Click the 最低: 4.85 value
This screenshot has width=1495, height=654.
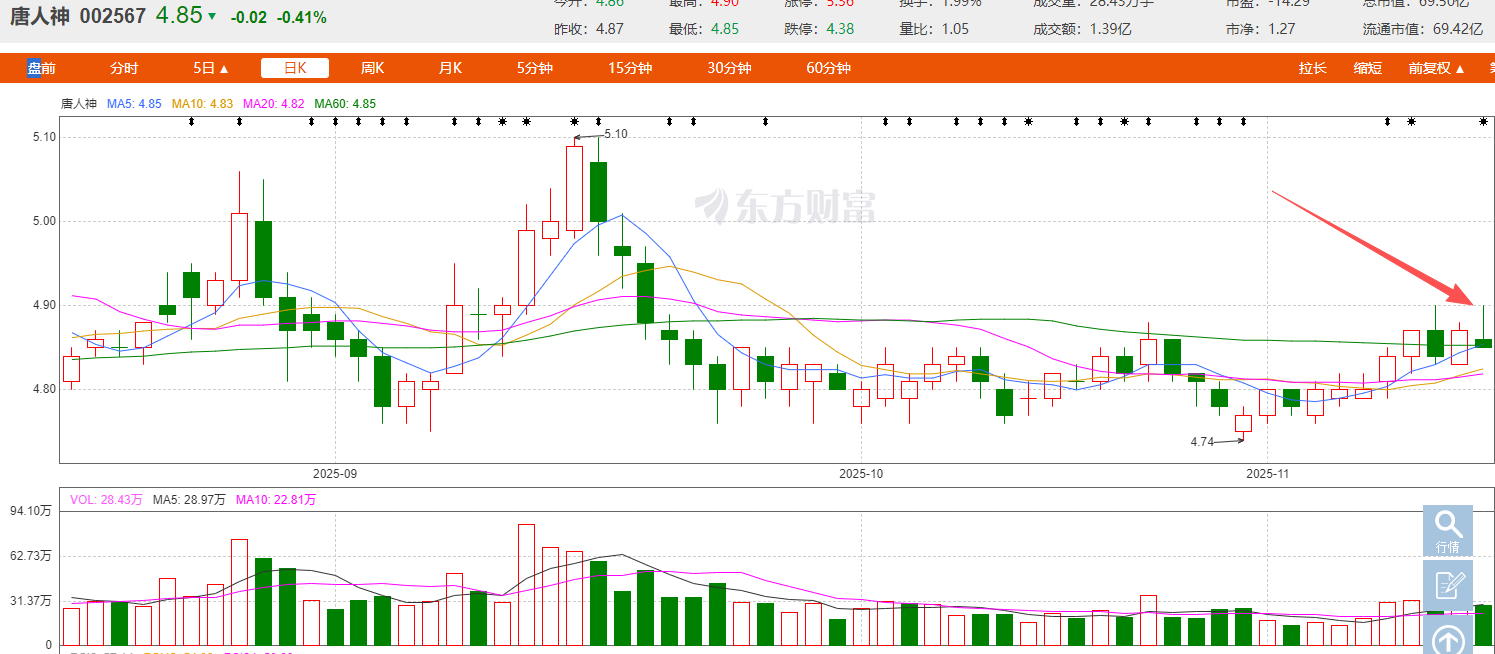click(x=704, y=28)
